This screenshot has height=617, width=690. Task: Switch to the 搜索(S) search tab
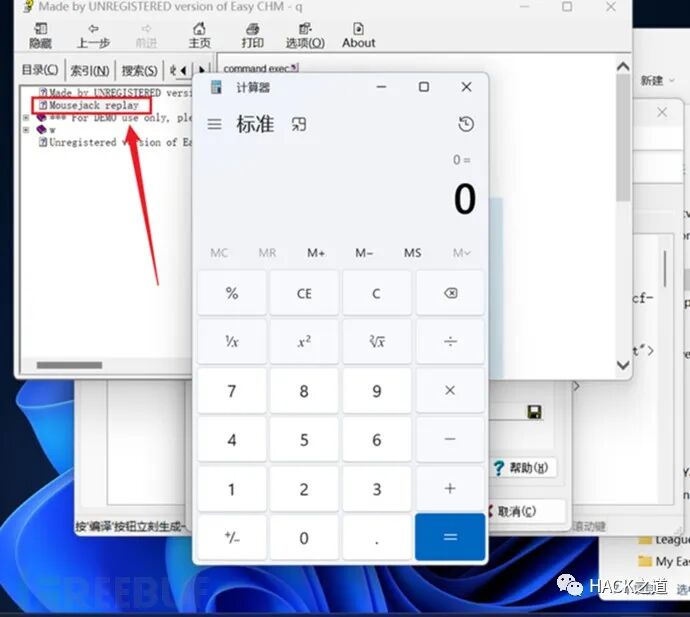[x=139, y=70]
